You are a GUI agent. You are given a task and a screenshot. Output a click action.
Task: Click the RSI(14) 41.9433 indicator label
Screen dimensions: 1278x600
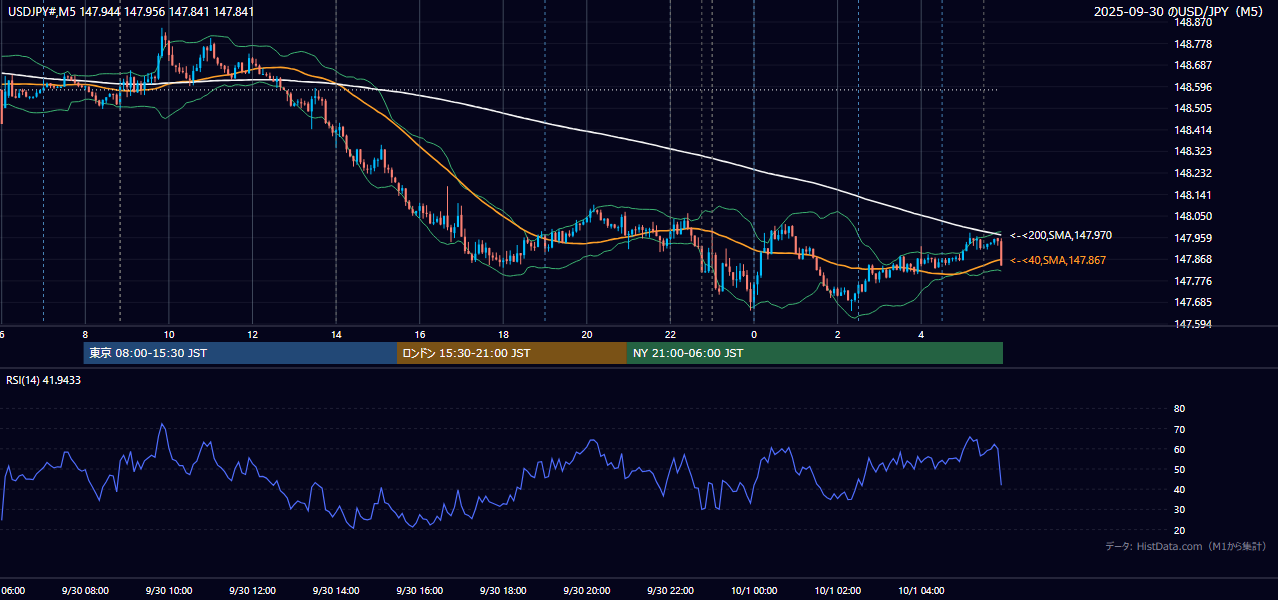click(x=44, y=380)
